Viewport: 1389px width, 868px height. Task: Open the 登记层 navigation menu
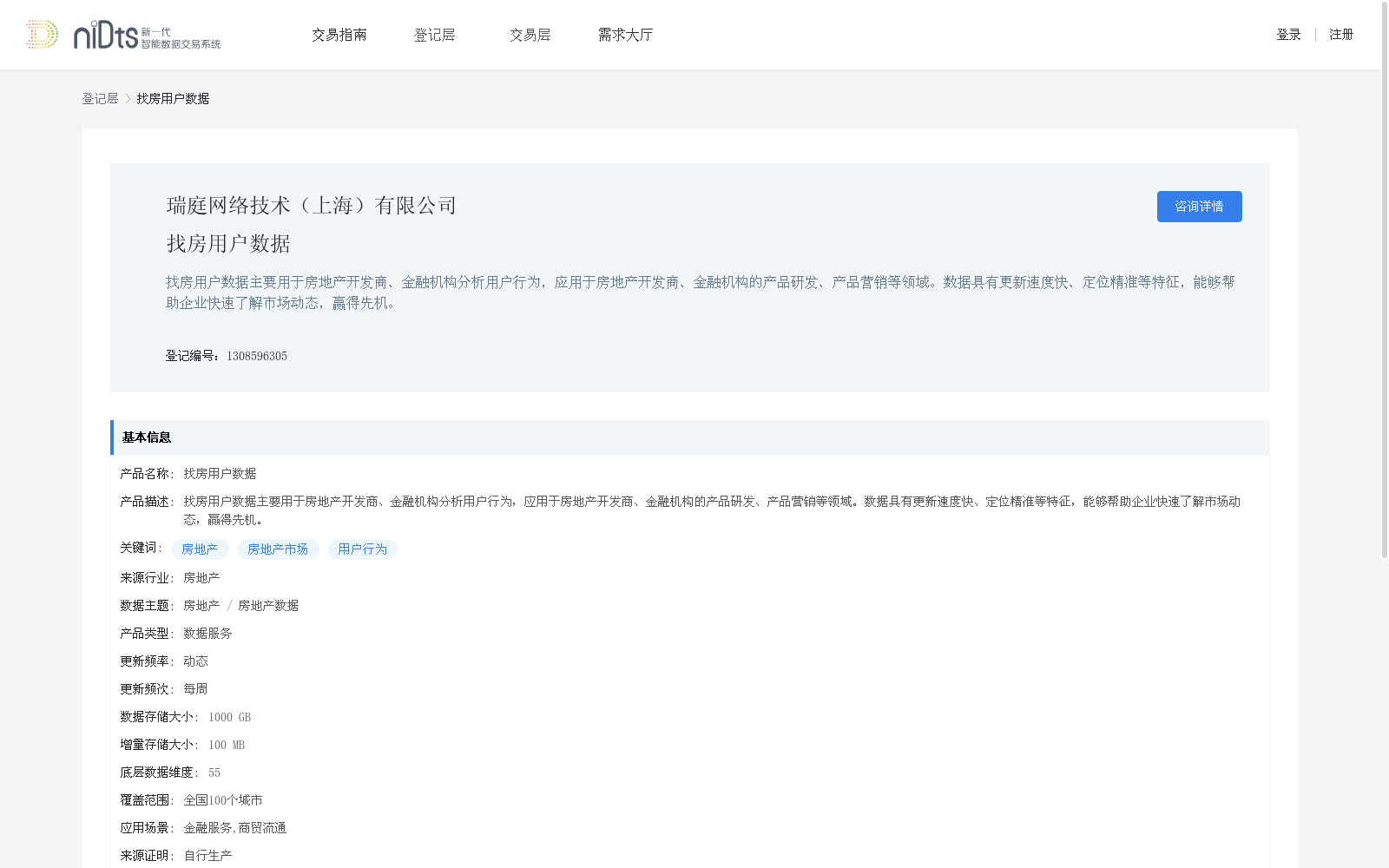(x=435, y=34)
